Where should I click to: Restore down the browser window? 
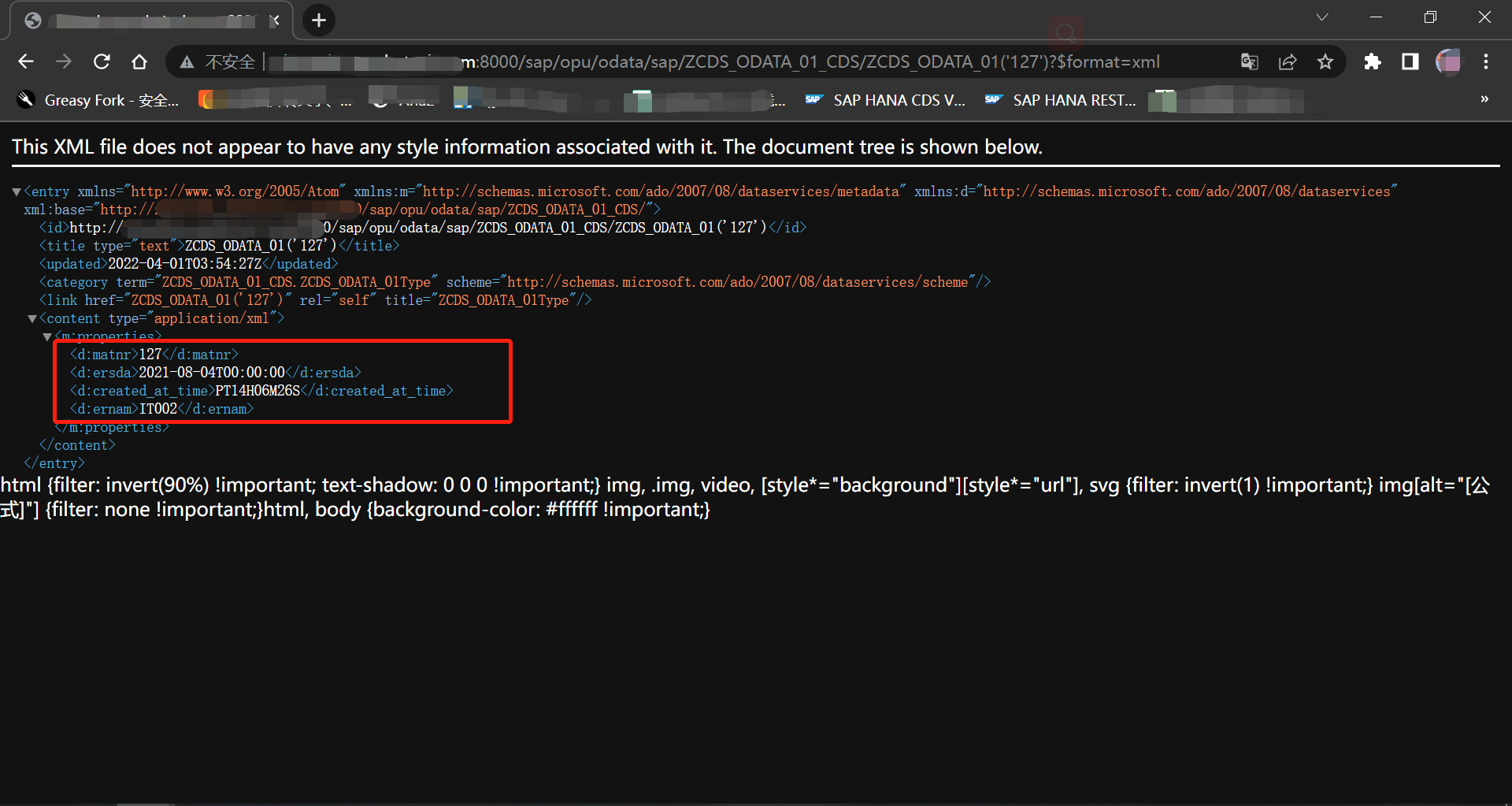(x=1430, y=17)
